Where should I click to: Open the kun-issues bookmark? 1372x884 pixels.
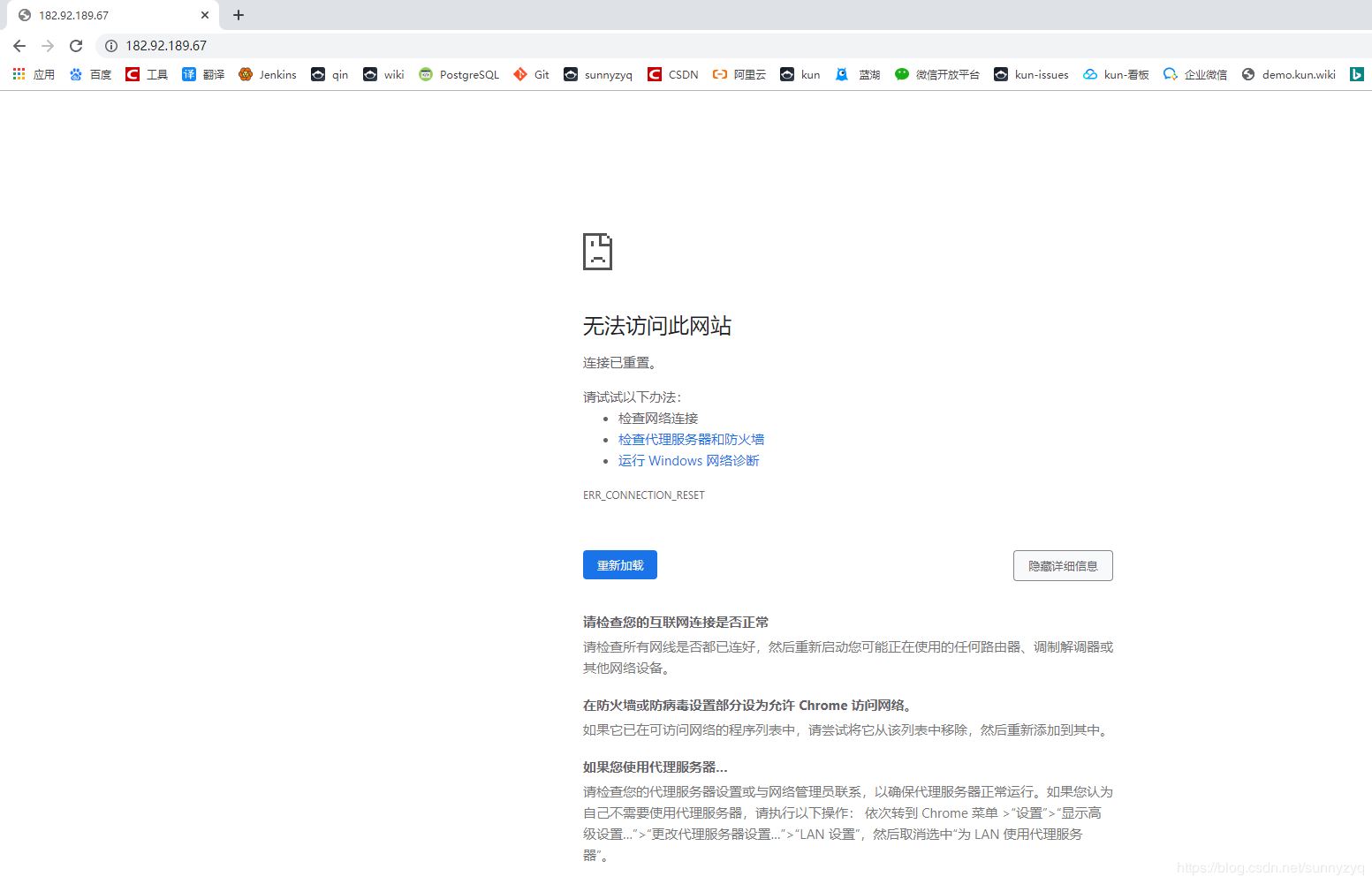pos(1030,74)
